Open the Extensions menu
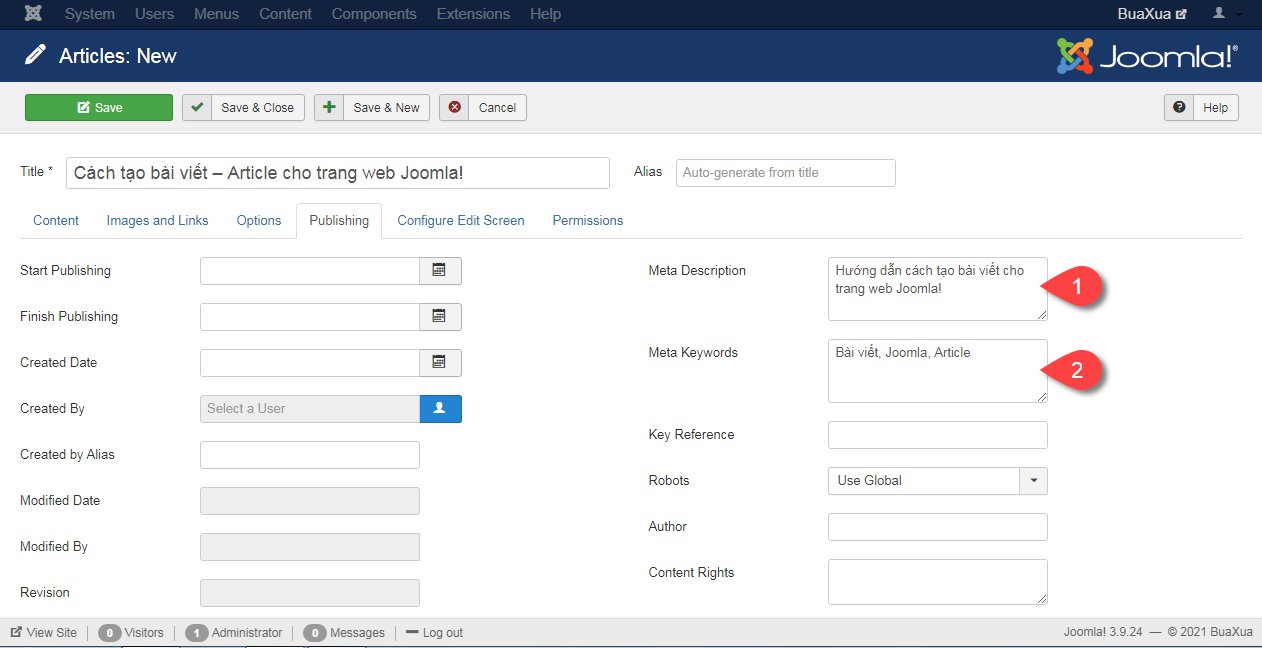The image size is (1262, 648). pyautogui.click(x=473, y=14)
